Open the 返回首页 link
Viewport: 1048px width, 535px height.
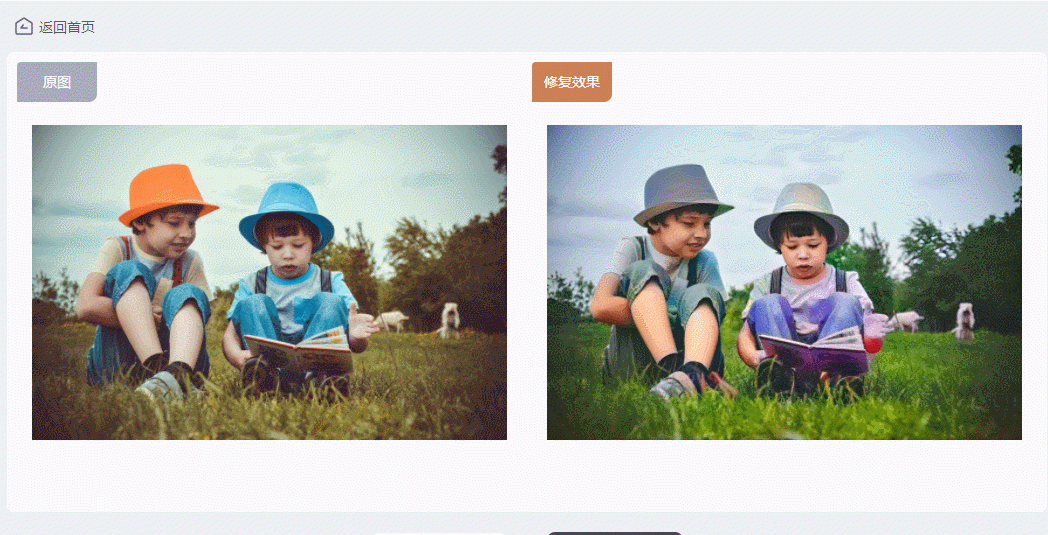(x=67, y=27)
